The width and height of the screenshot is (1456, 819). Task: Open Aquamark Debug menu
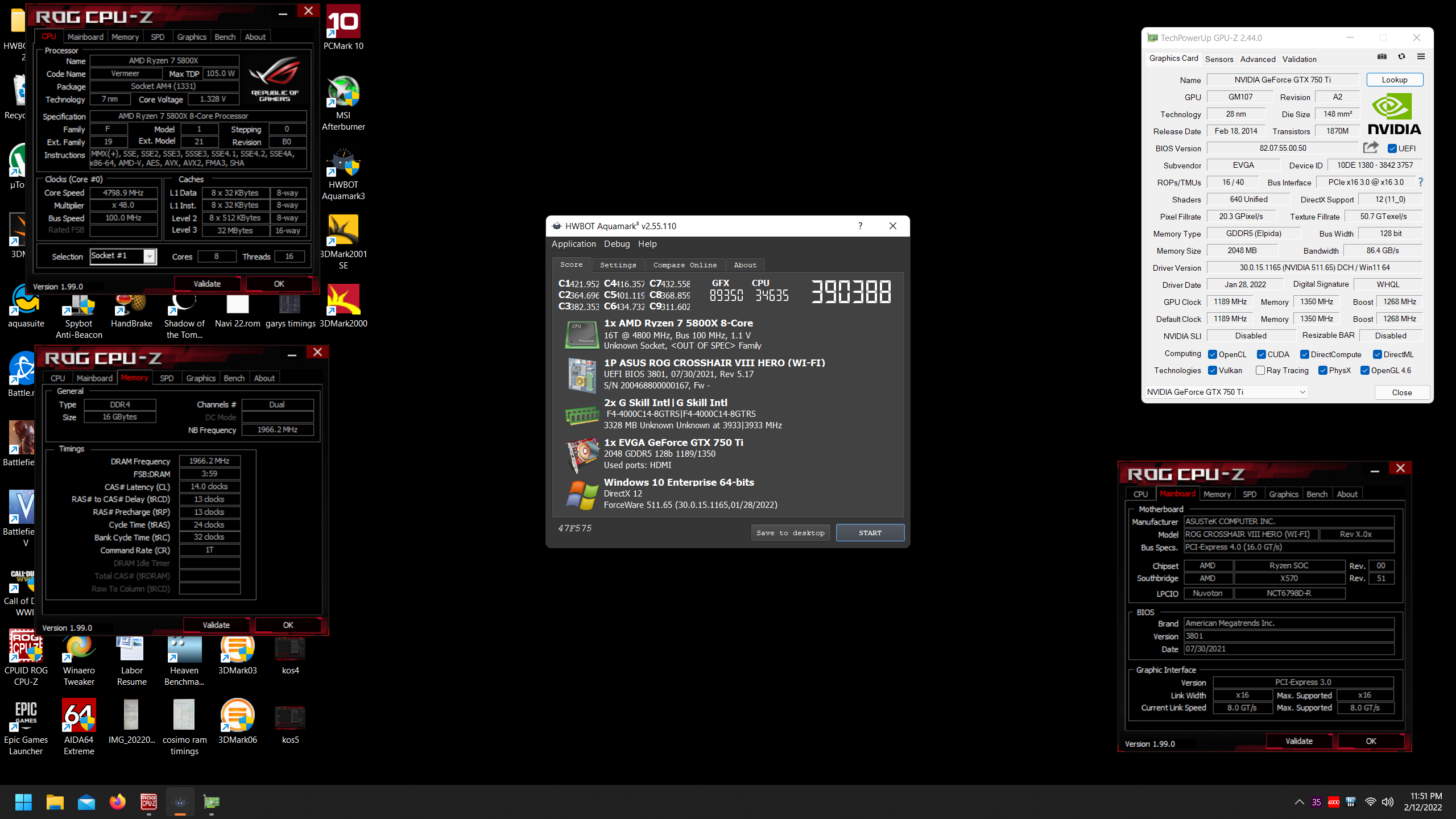click(617, 243)
